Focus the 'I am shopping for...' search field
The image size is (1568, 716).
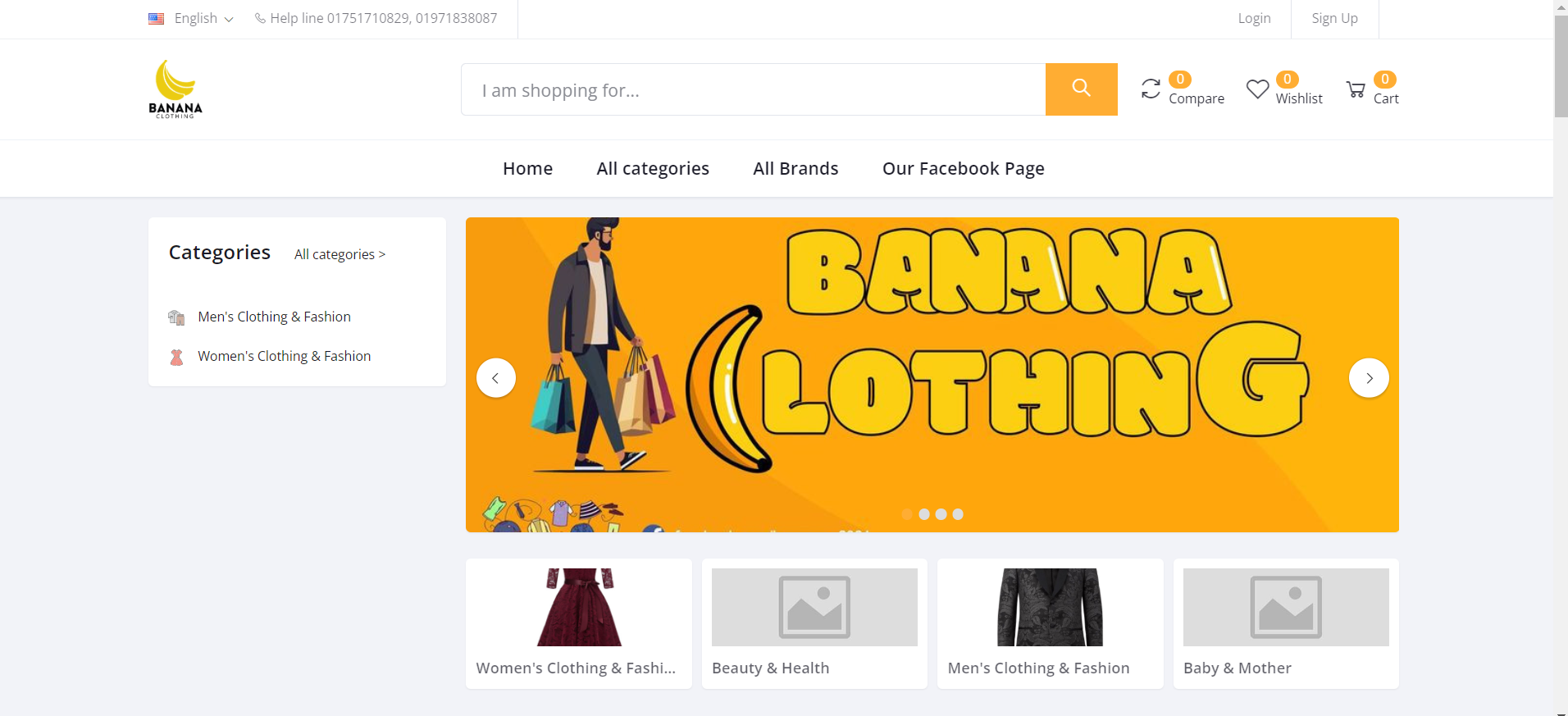pos(753,89)
